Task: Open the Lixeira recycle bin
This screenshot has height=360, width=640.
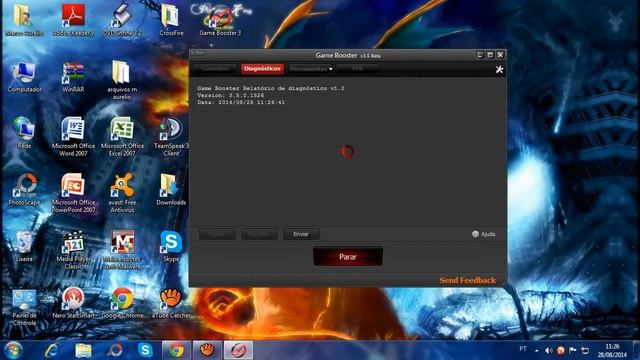Action: click(24, 246)
